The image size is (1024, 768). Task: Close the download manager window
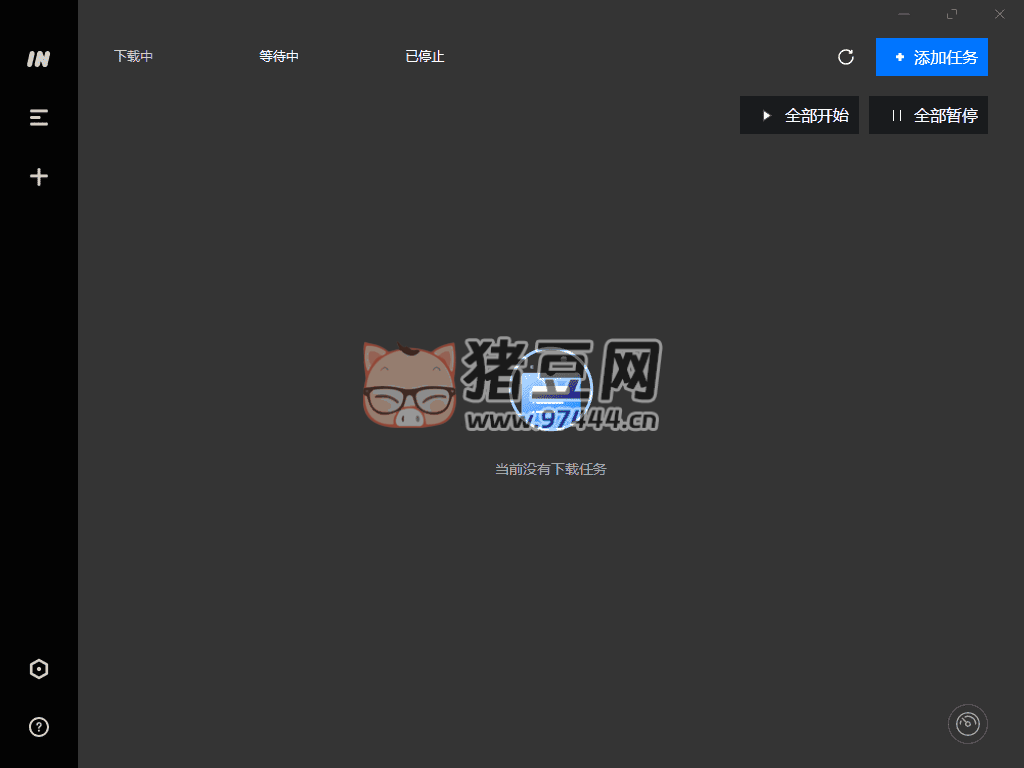pyautogui.click(x=999, y=14)
